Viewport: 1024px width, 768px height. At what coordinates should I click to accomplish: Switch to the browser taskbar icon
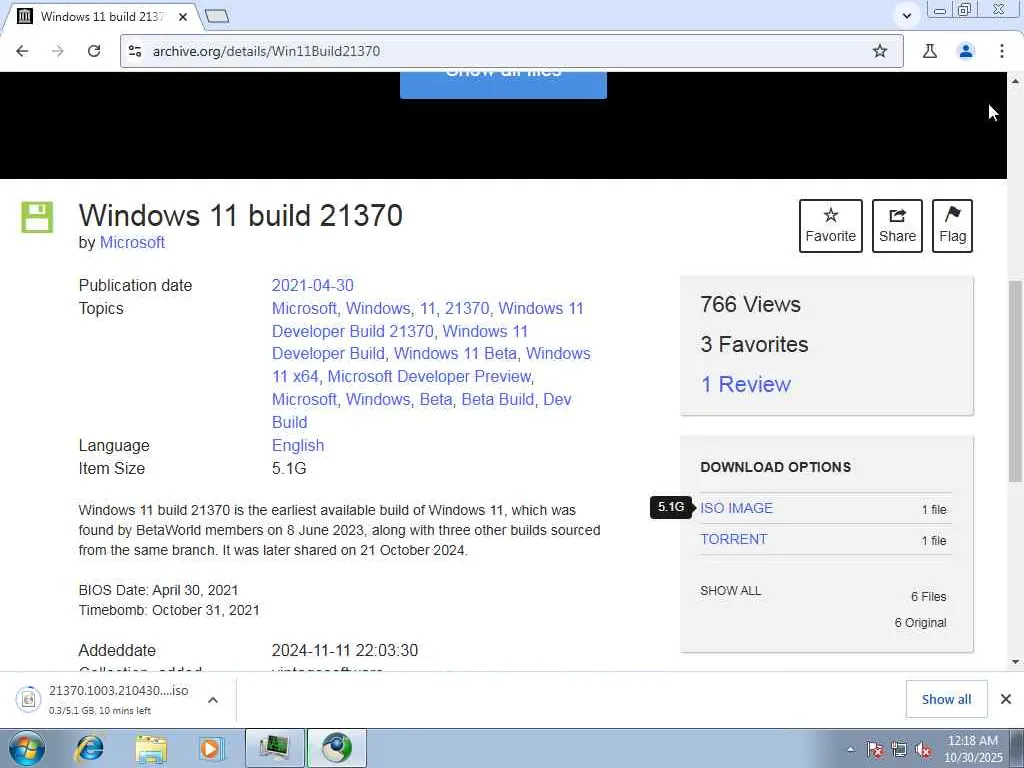[x=336, y=748]
